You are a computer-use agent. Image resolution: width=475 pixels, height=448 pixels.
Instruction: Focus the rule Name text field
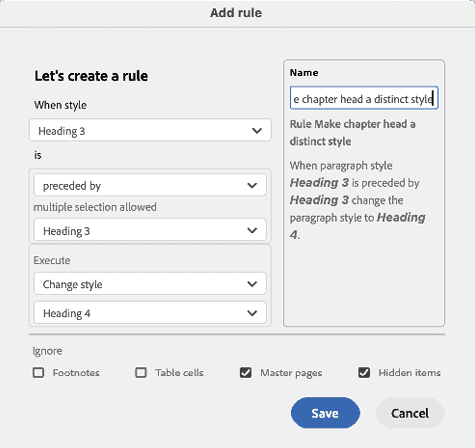click(364, 98)
